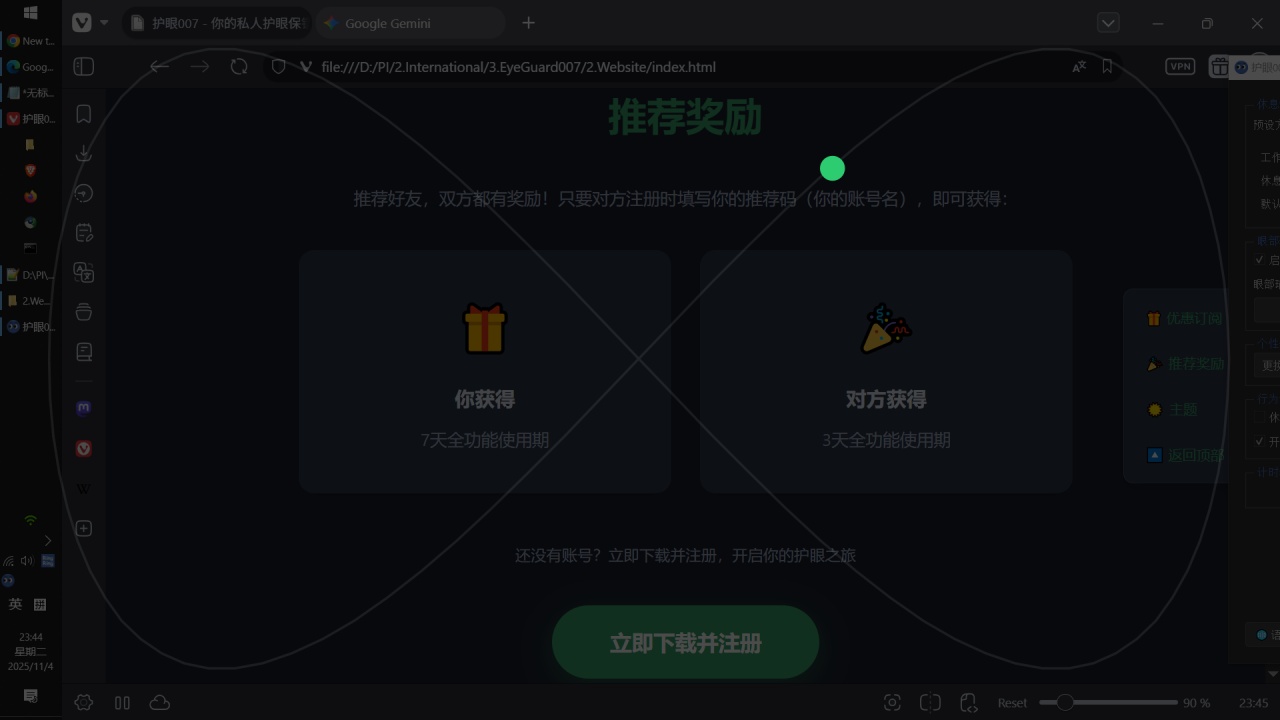Open the Bookmarks panel in the sidebar
Image resolution: width=1280 pixels, height=720 pixels.
click(84, 114)
